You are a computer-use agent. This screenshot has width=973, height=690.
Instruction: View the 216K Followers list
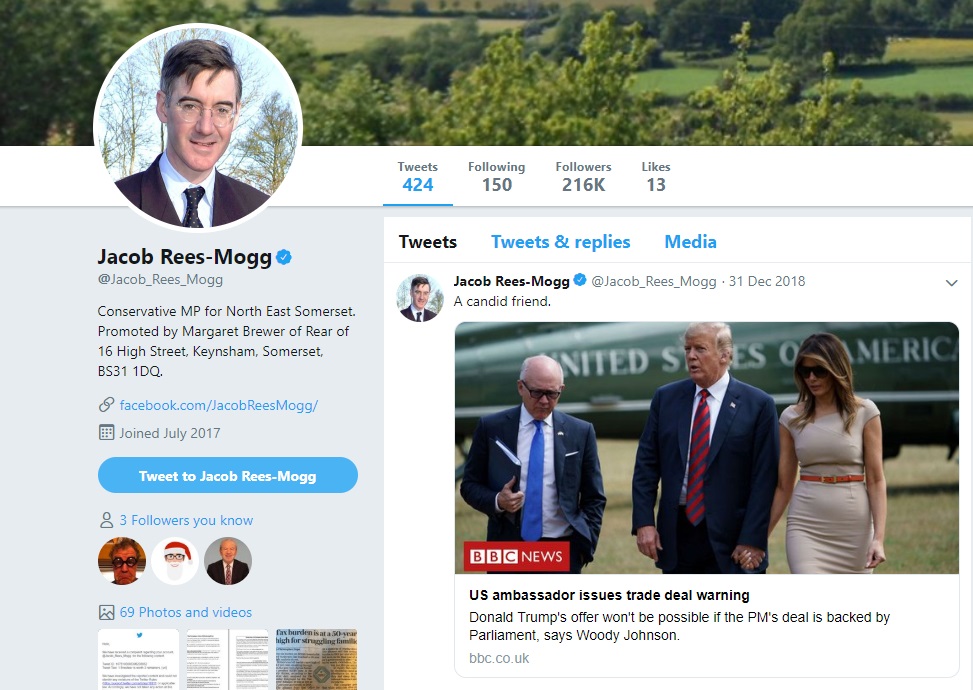click(x=583, y=177)
